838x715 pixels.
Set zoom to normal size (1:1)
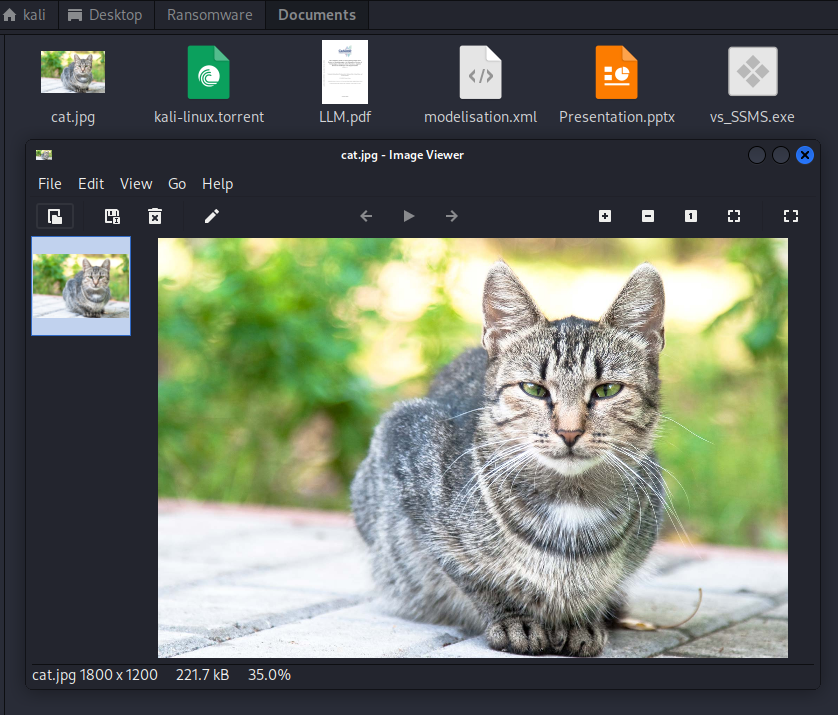coord(691,216)
